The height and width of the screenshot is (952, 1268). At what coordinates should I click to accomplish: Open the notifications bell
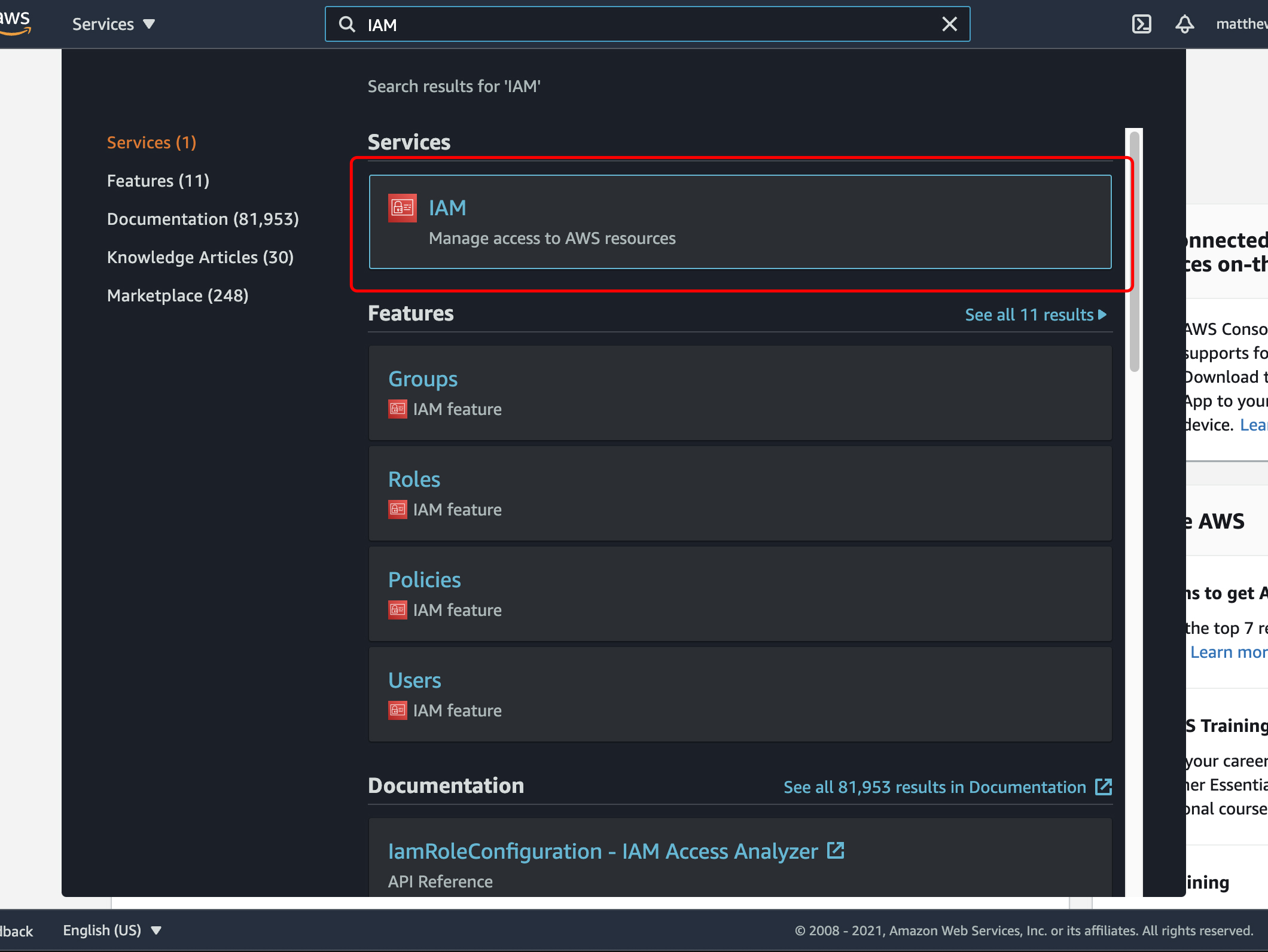tap(1184, 24)
